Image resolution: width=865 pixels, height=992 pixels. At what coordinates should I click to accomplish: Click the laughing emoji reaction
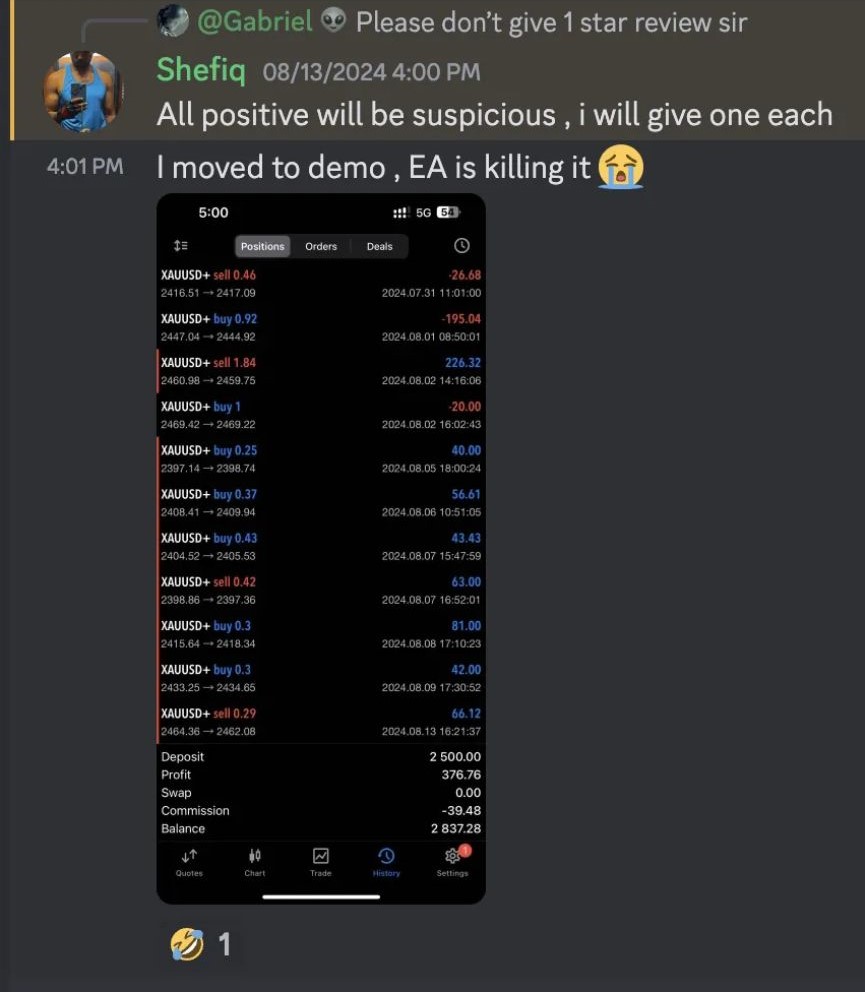point(187,944)
